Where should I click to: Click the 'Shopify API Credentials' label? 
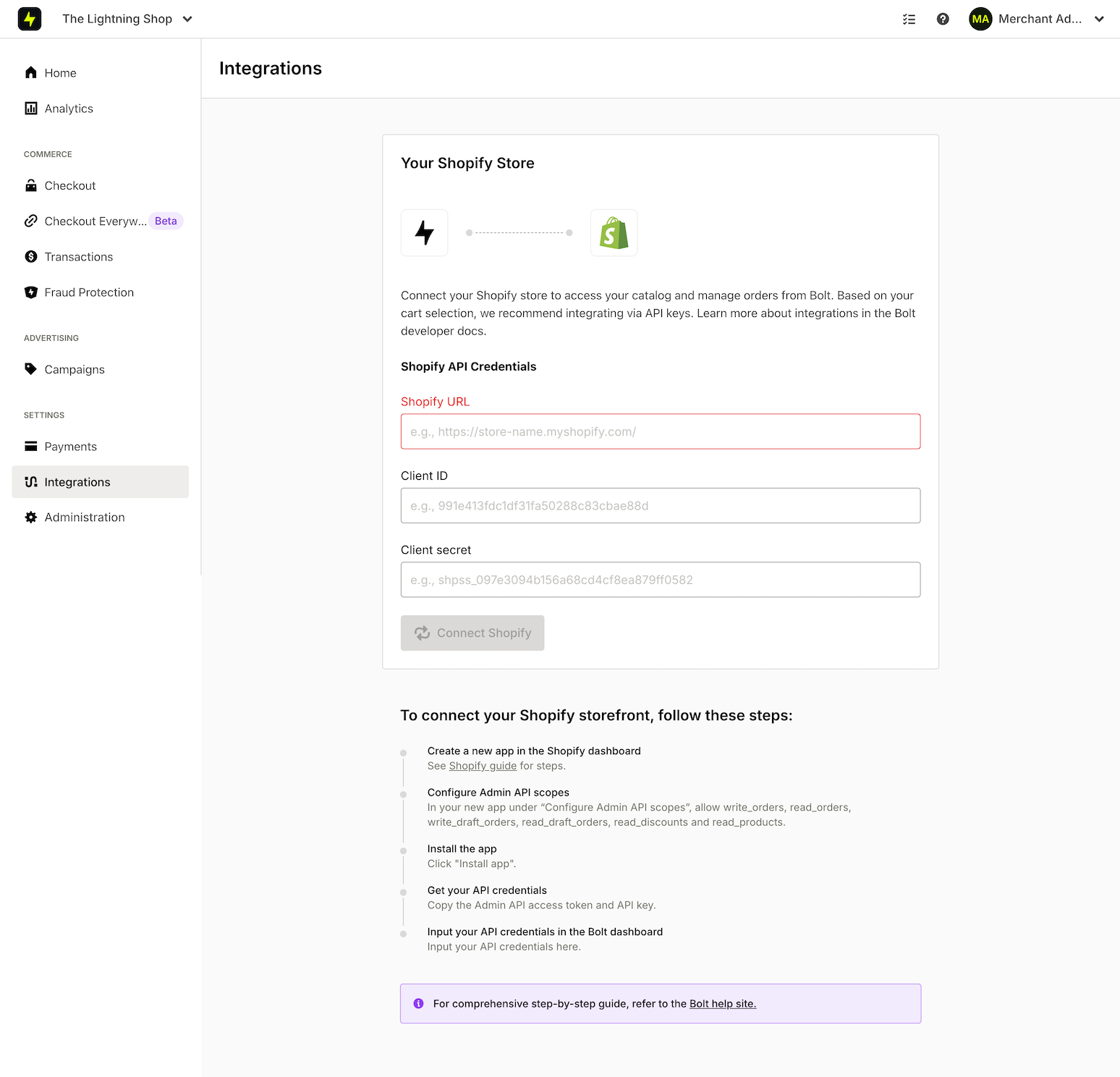[469, 367]
